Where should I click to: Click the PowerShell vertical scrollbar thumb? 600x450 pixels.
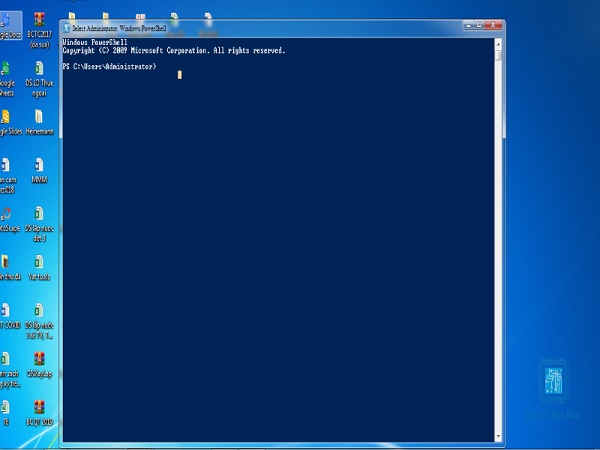[x=498, y=55]
